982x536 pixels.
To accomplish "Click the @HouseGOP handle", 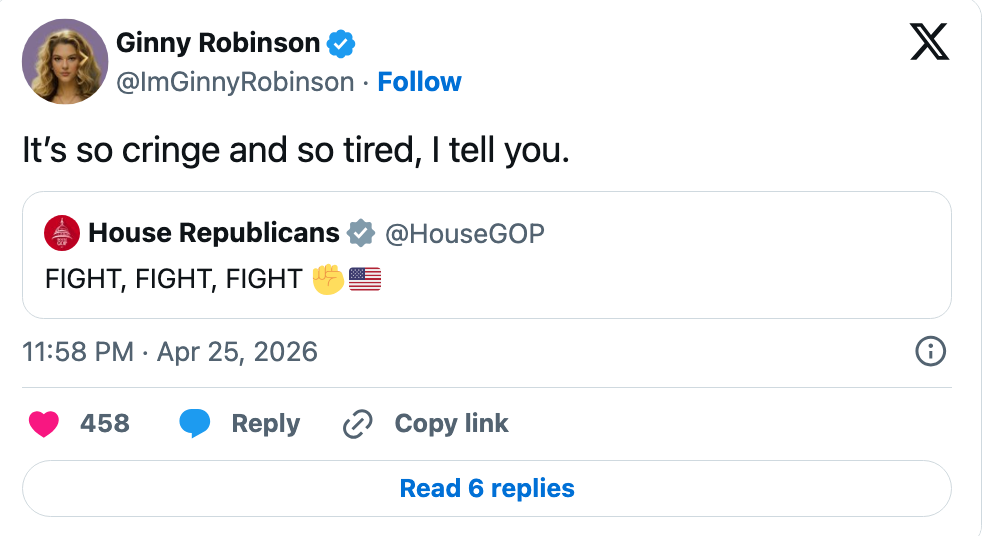I will tap(465, 233).
